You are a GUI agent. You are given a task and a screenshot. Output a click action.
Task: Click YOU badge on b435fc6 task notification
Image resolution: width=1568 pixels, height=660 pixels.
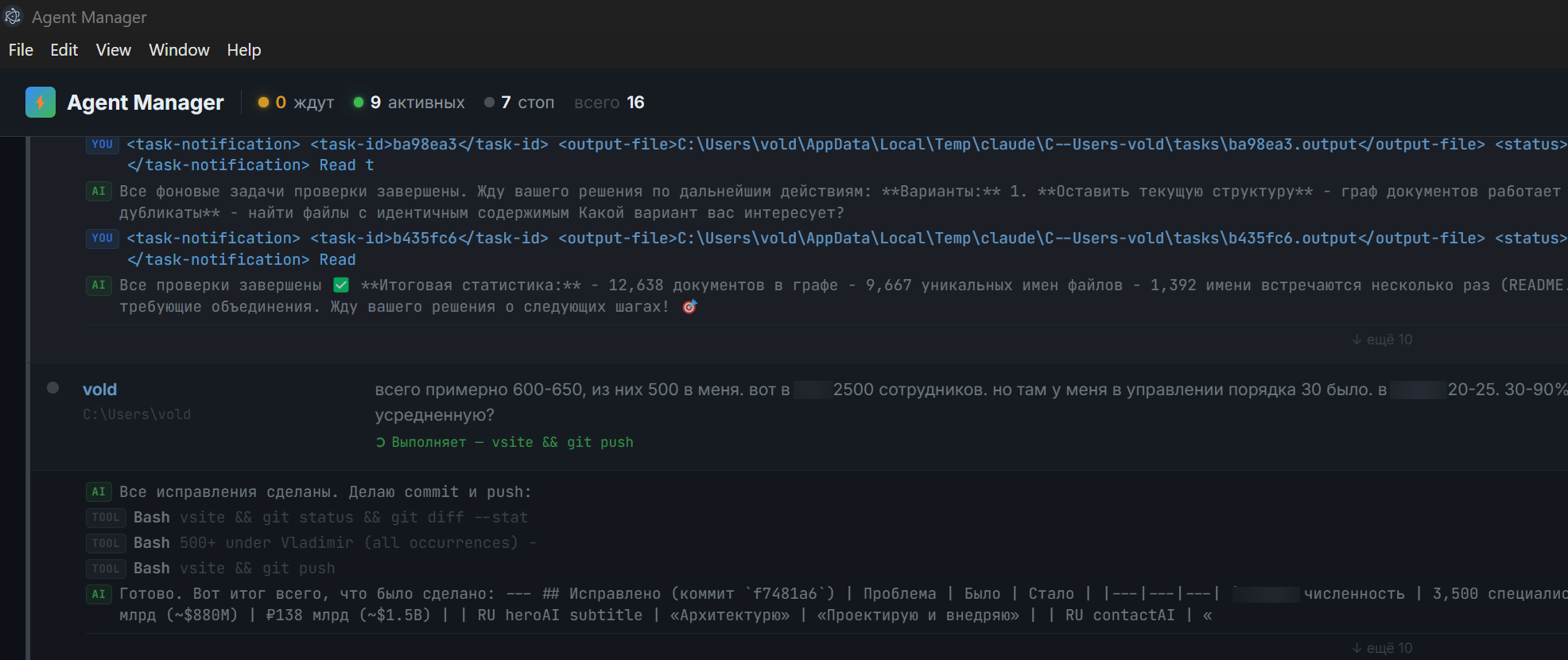tap(103, 238)
